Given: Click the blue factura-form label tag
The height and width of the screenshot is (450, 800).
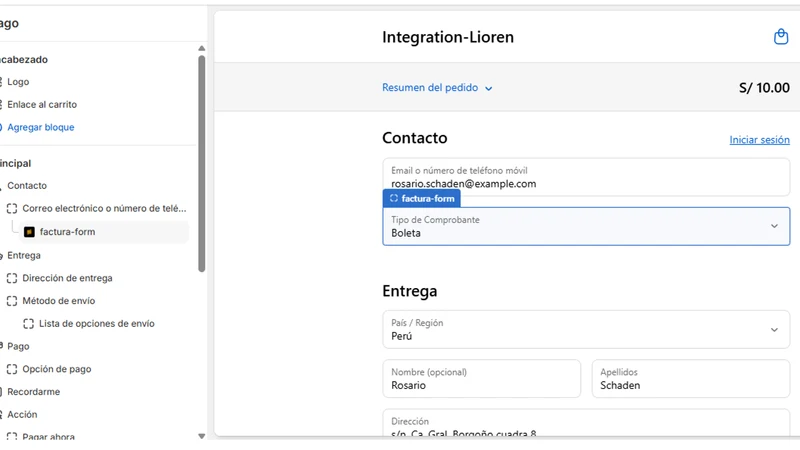Looking at the screenshot, I should pos(421,198).
